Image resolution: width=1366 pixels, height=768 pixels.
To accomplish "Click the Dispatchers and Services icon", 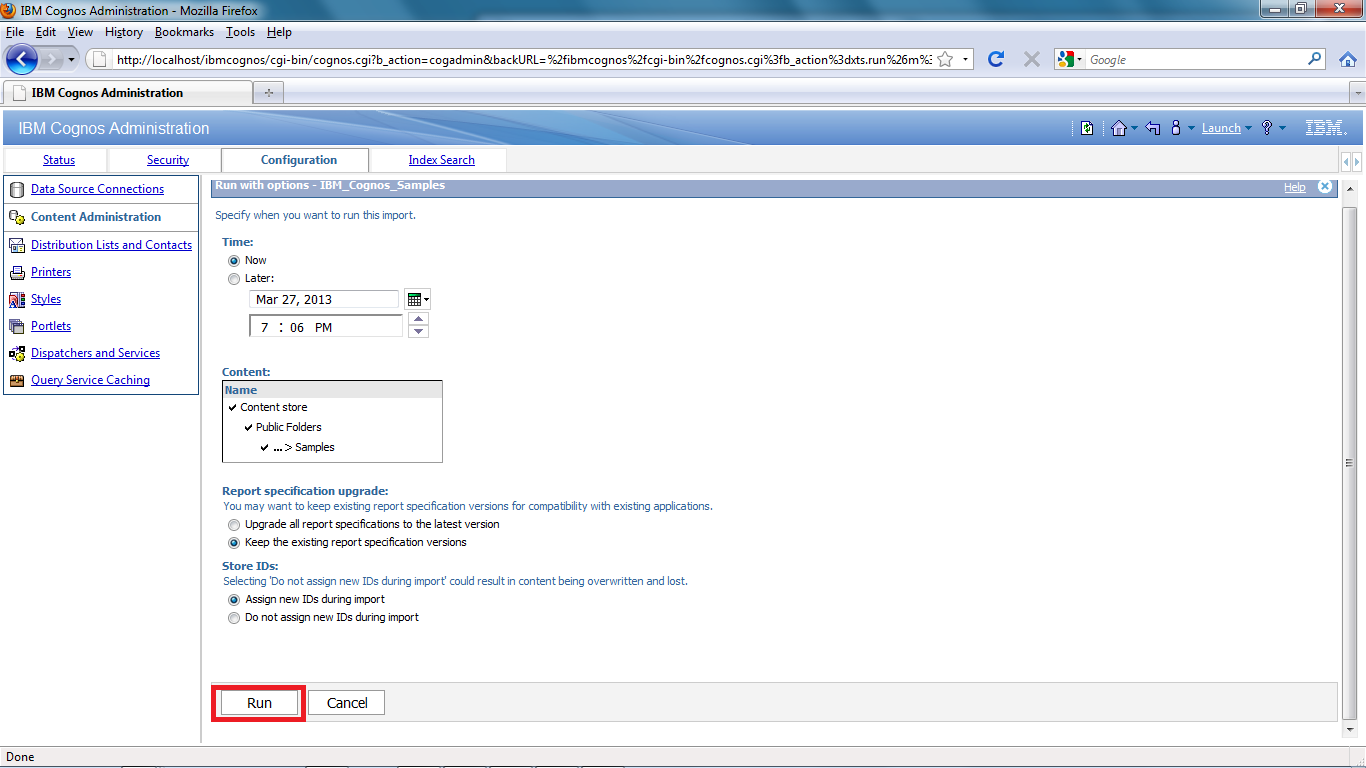I will (16, 353).
